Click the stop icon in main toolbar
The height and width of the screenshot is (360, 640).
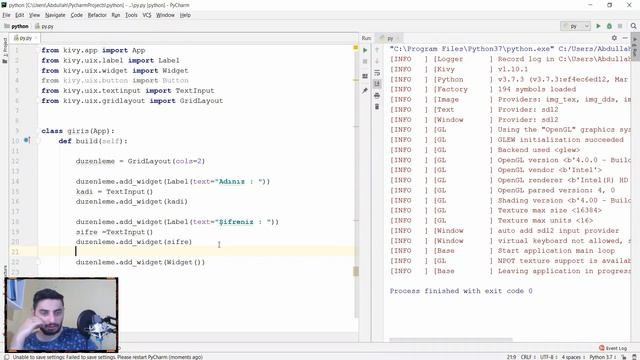(620, 26)
